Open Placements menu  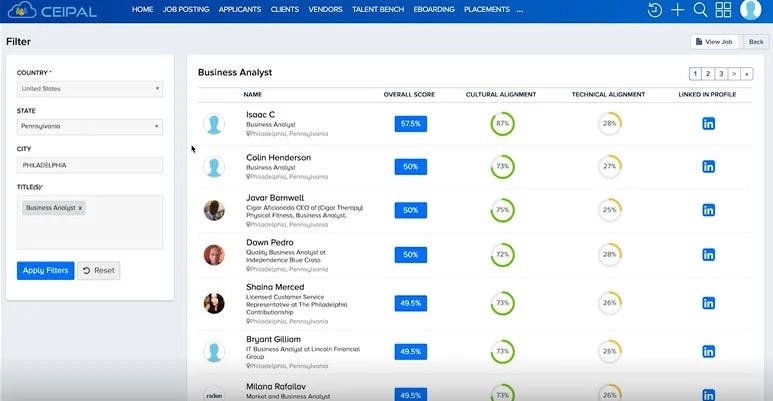point(487,9)
